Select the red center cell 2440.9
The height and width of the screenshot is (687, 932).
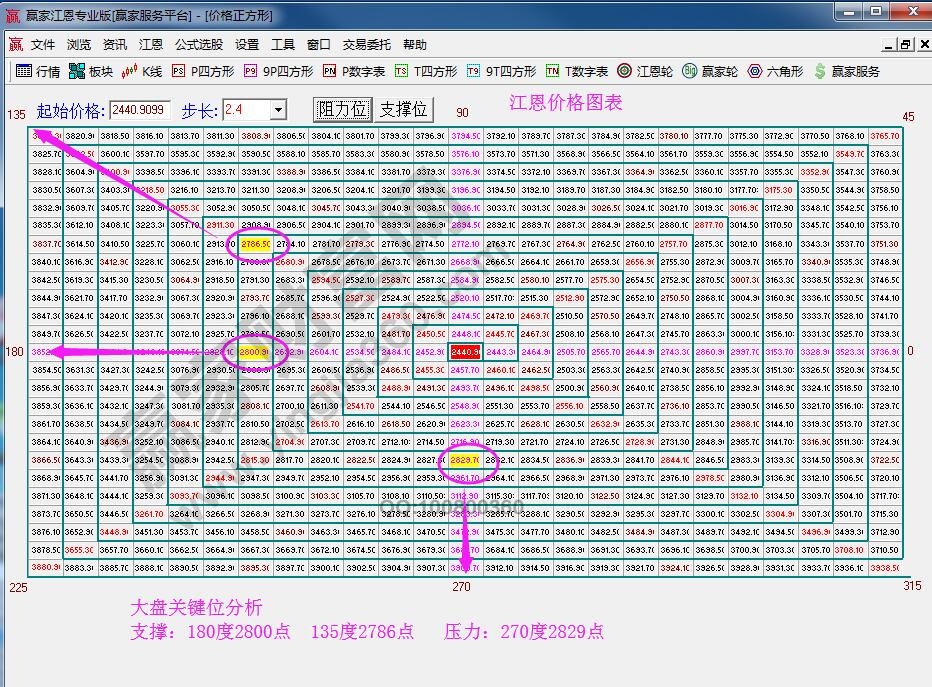pos(465,352)
